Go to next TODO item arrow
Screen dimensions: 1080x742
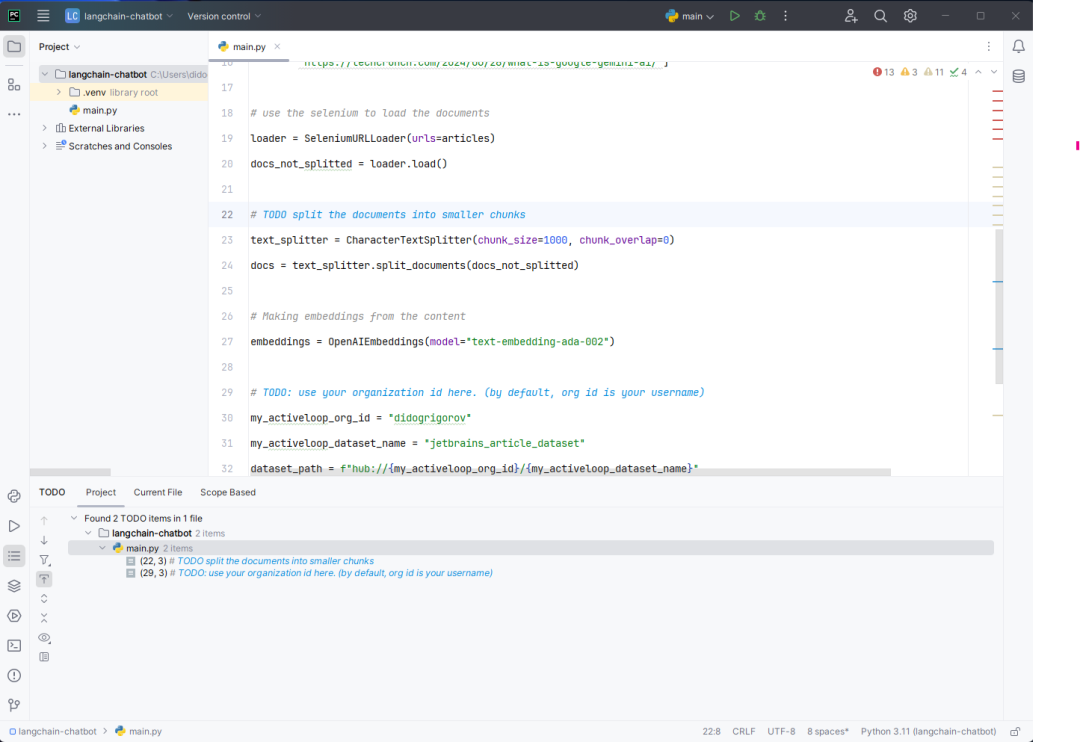point(44,540)
